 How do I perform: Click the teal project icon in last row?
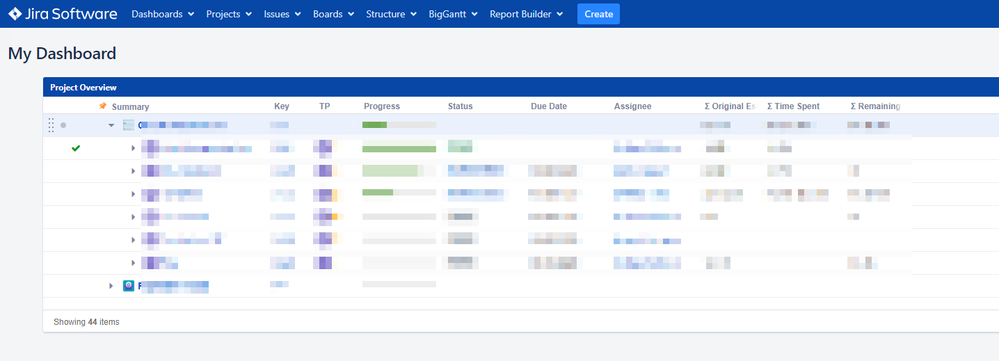click(x=129, y=286)
